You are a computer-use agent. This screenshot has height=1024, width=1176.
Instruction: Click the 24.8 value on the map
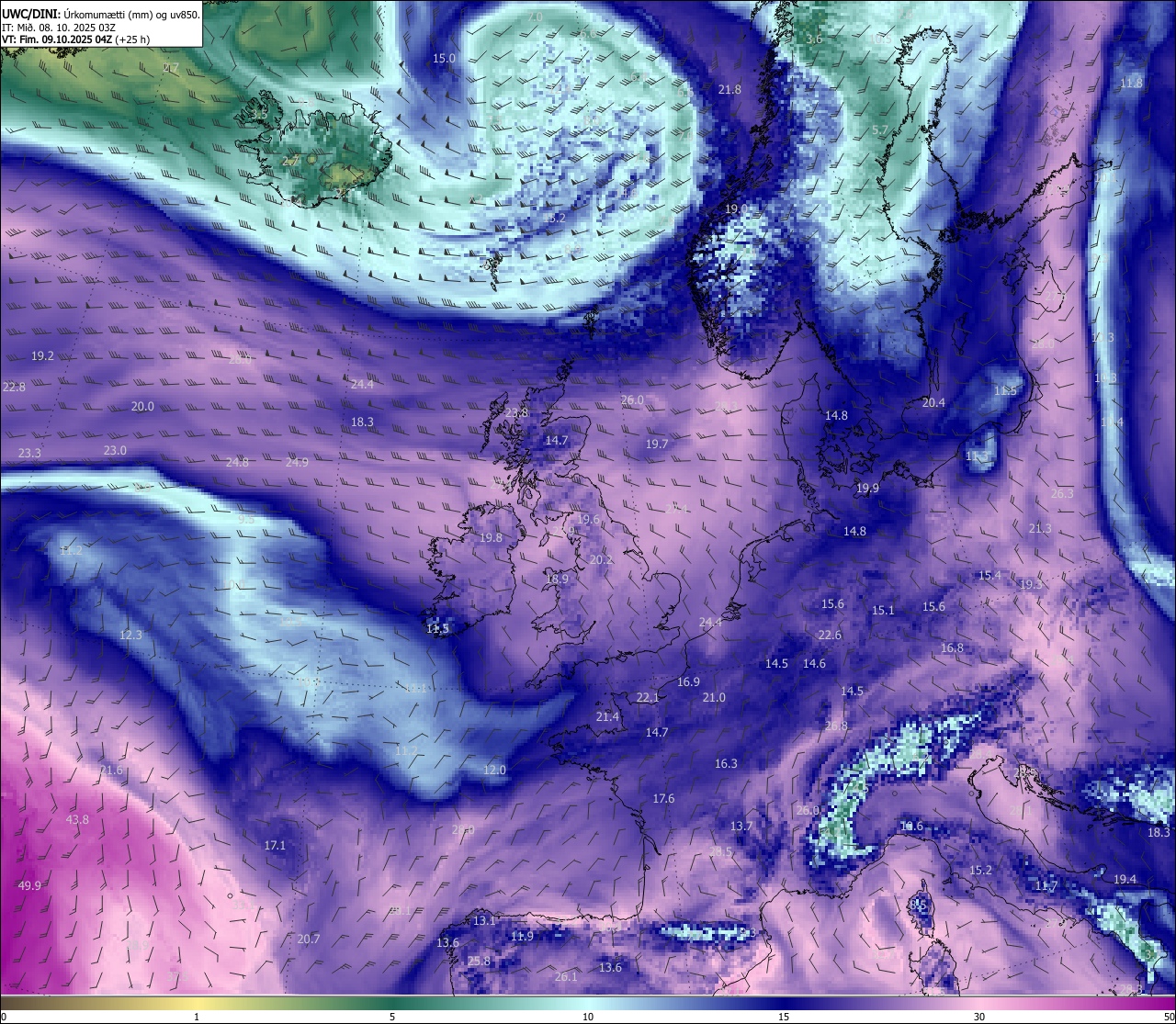point(237,463)
